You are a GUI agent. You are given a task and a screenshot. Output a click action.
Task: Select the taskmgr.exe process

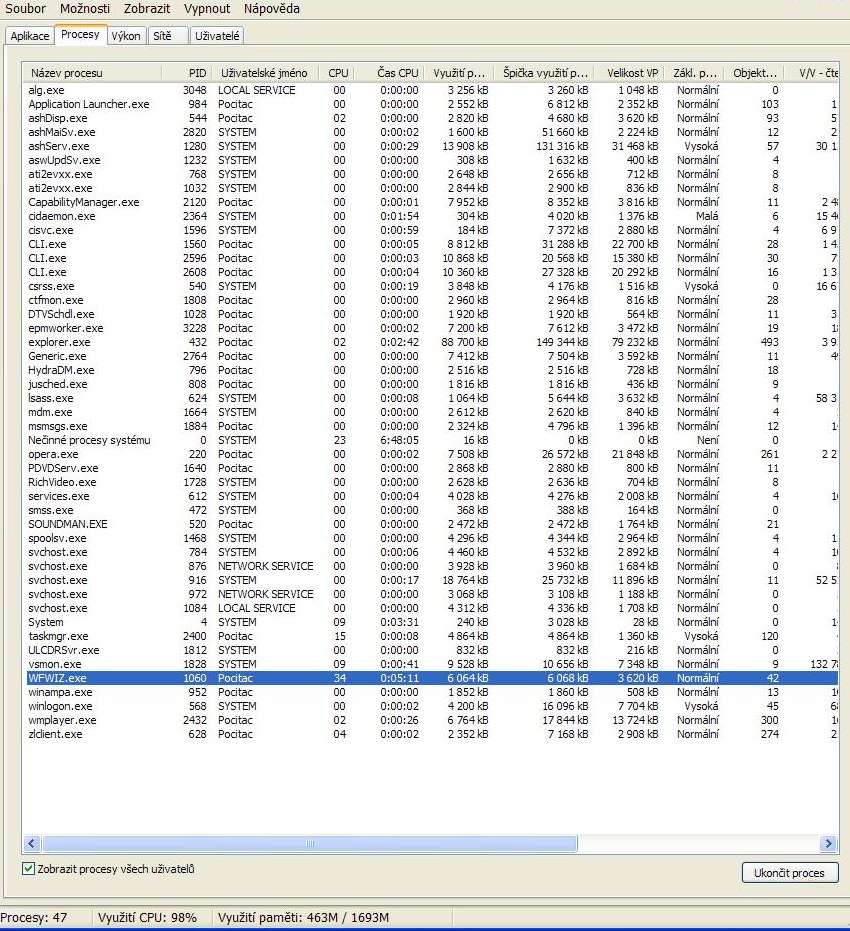[x=432, y=636]
